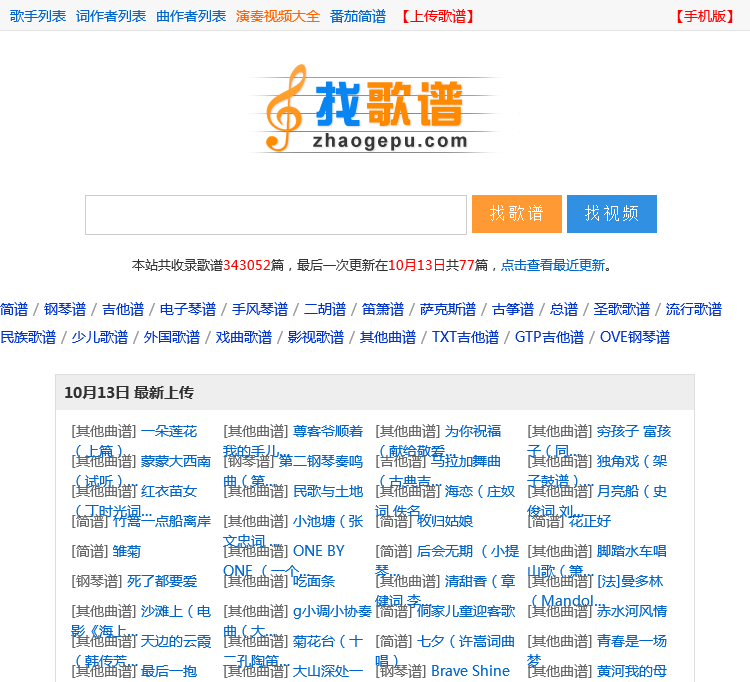Open the song 七夕 (许嵩词曲)

click(465, 641)
